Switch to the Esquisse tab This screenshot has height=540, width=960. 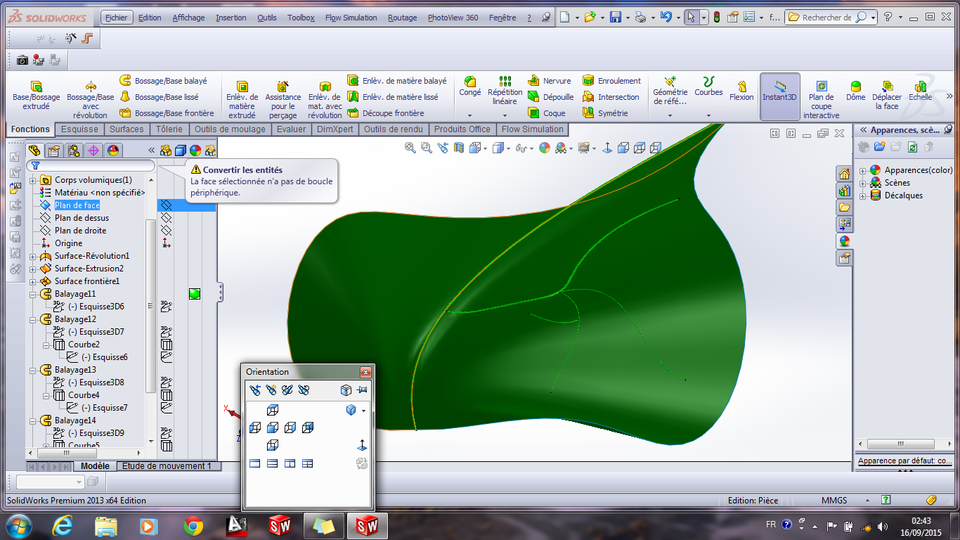[x=79, y=129]
